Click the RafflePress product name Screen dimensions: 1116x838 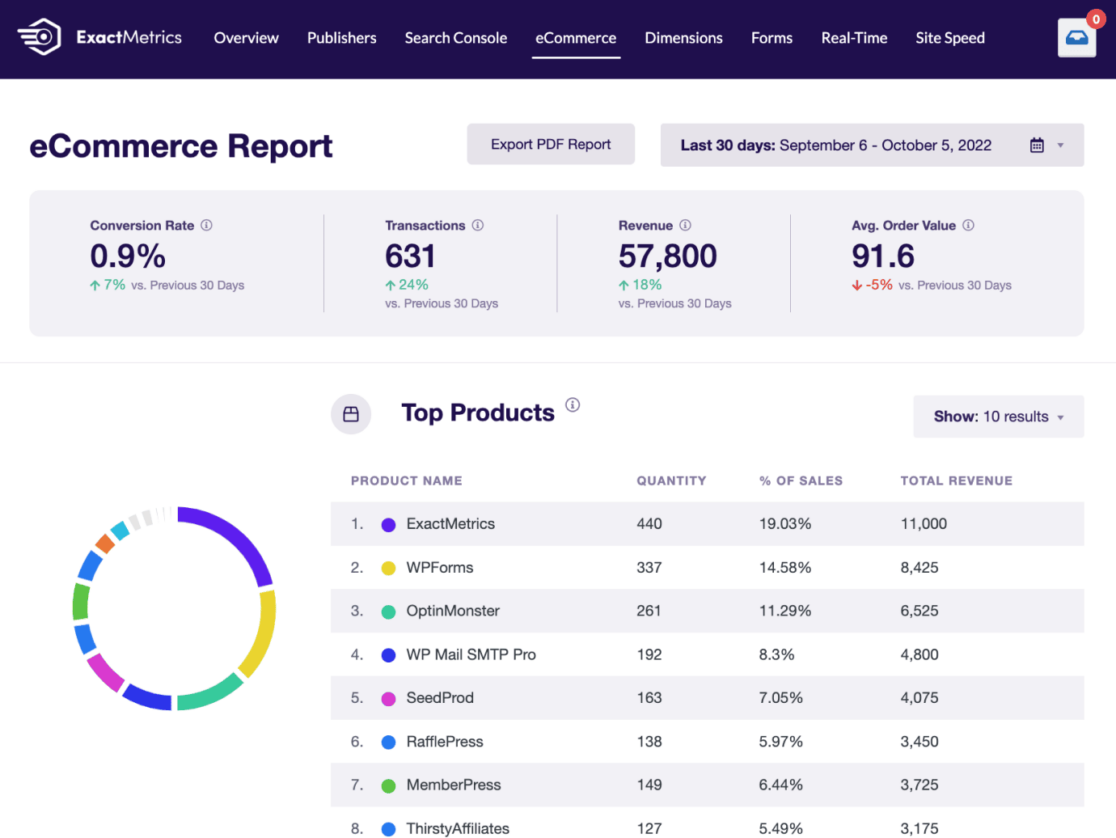coord(445,742)
